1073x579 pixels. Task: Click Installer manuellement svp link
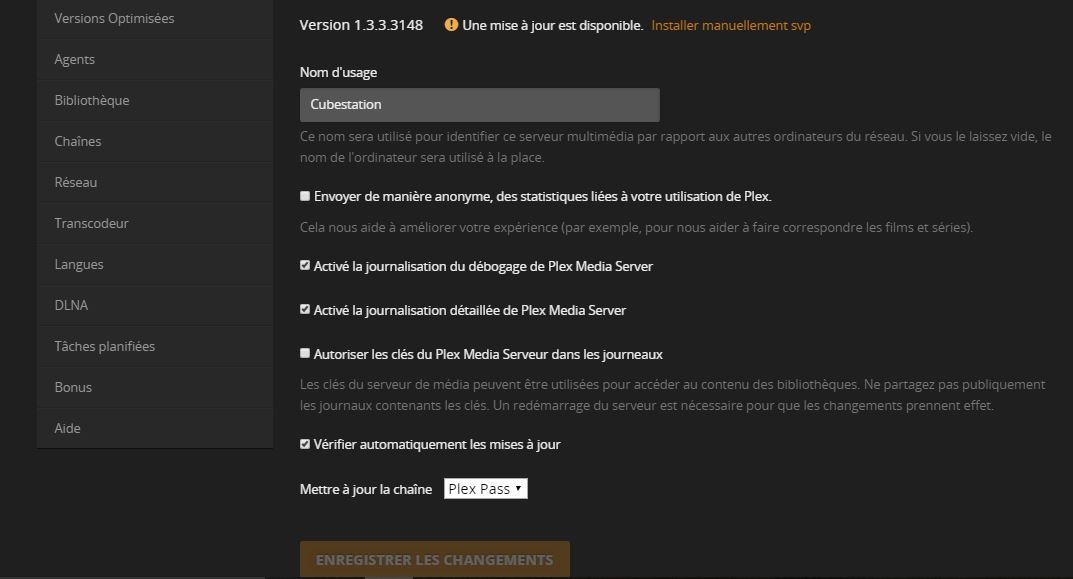click(731, 25)
